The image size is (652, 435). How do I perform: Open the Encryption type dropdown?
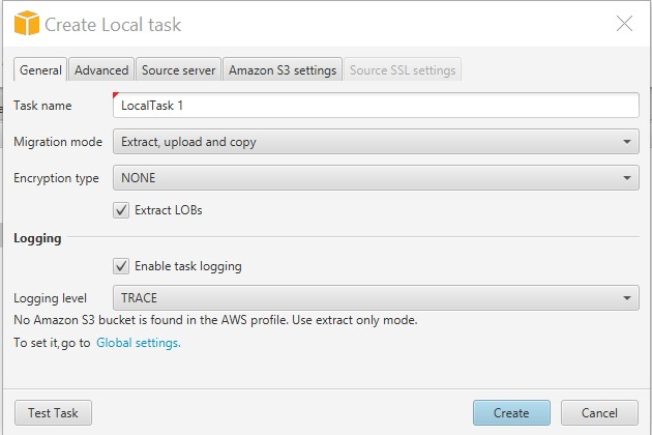pyautogui.click(x=376, y=178)
